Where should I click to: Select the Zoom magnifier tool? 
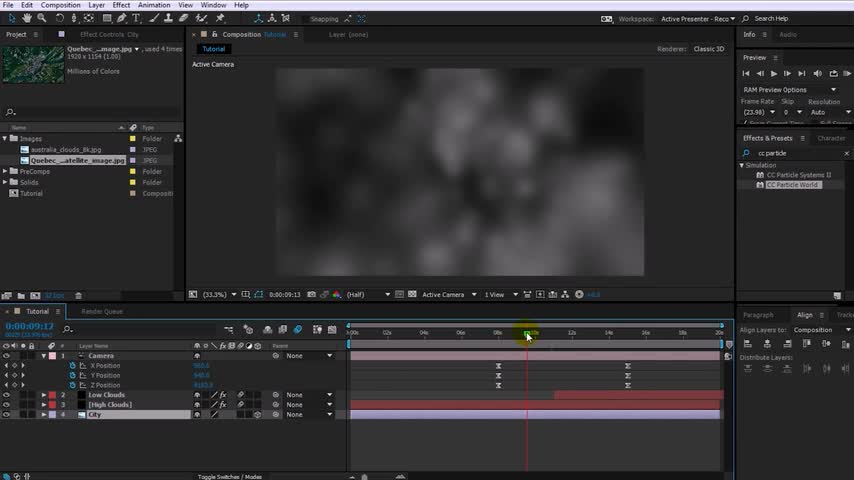[41, 19]
